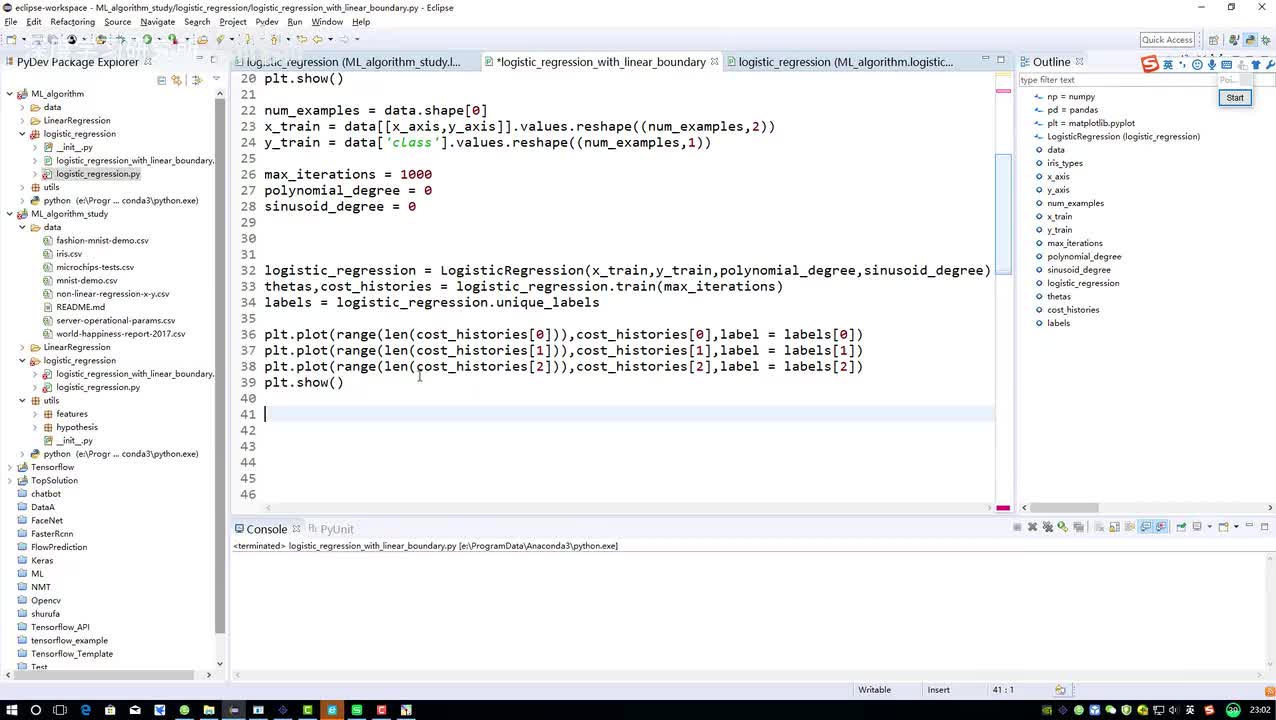Viewport: 1276px width, 720px height.
Task: Open Package Explorer view menu arrow
Action: coord(216,79)
